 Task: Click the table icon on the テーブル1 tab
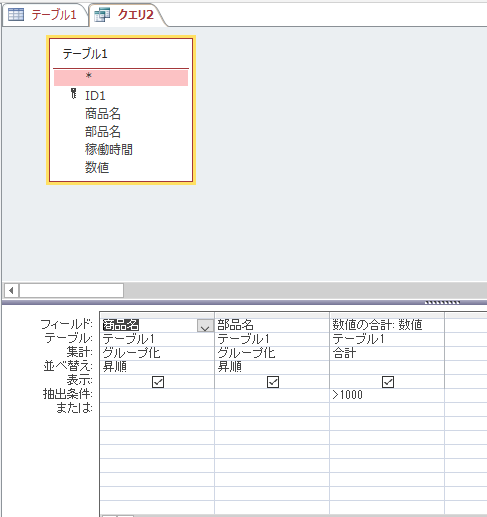coord(16,15)
